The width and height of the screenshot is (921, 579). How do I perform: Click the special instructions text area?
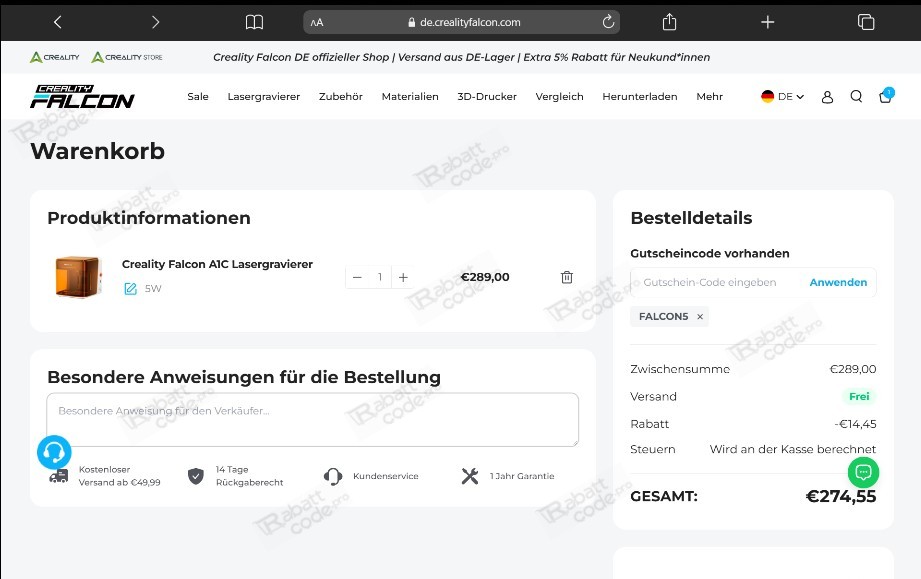point(312,419)
